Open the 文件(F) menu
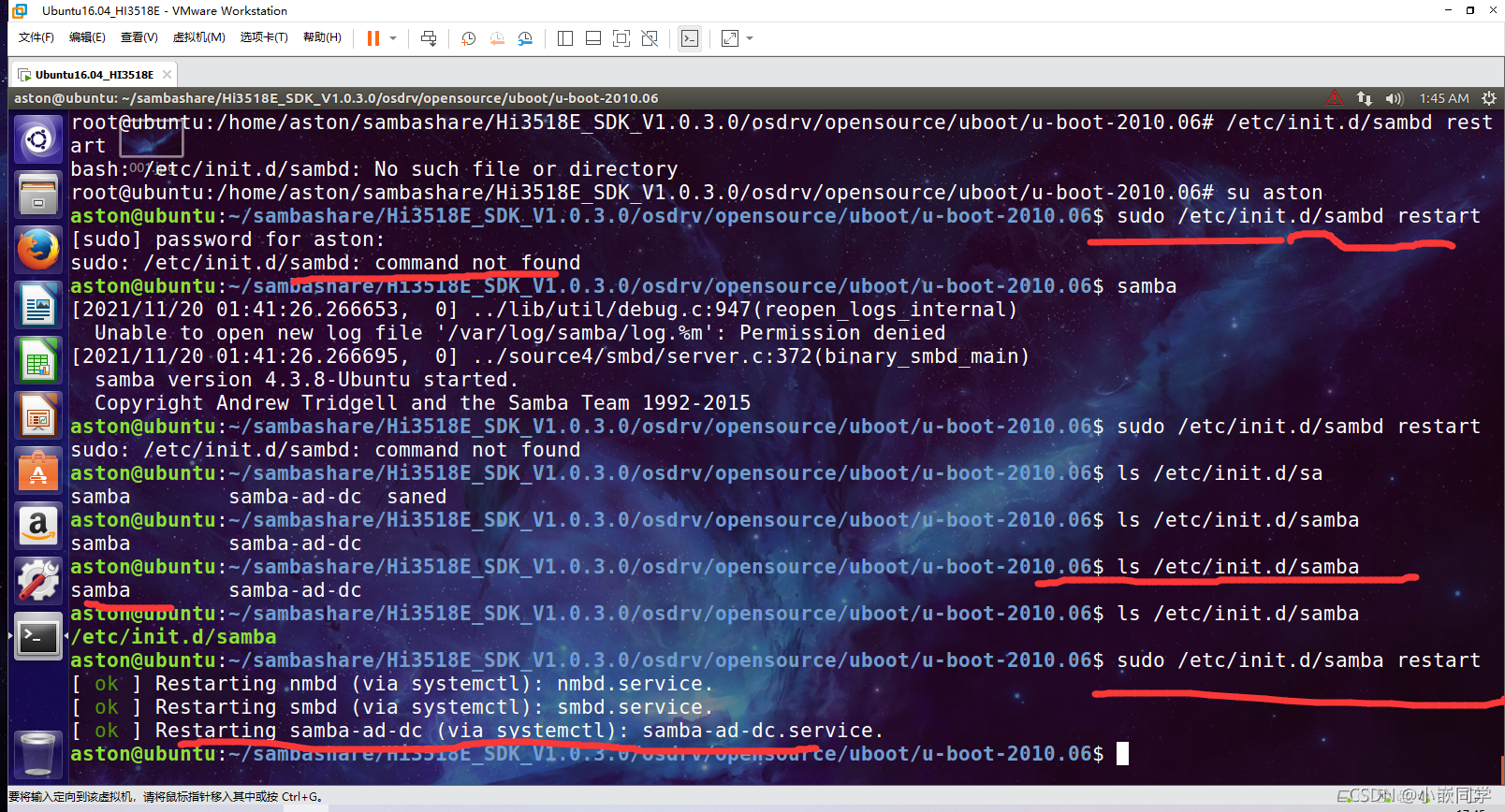This screenshot has width=1505, height=812. point(37,37)
